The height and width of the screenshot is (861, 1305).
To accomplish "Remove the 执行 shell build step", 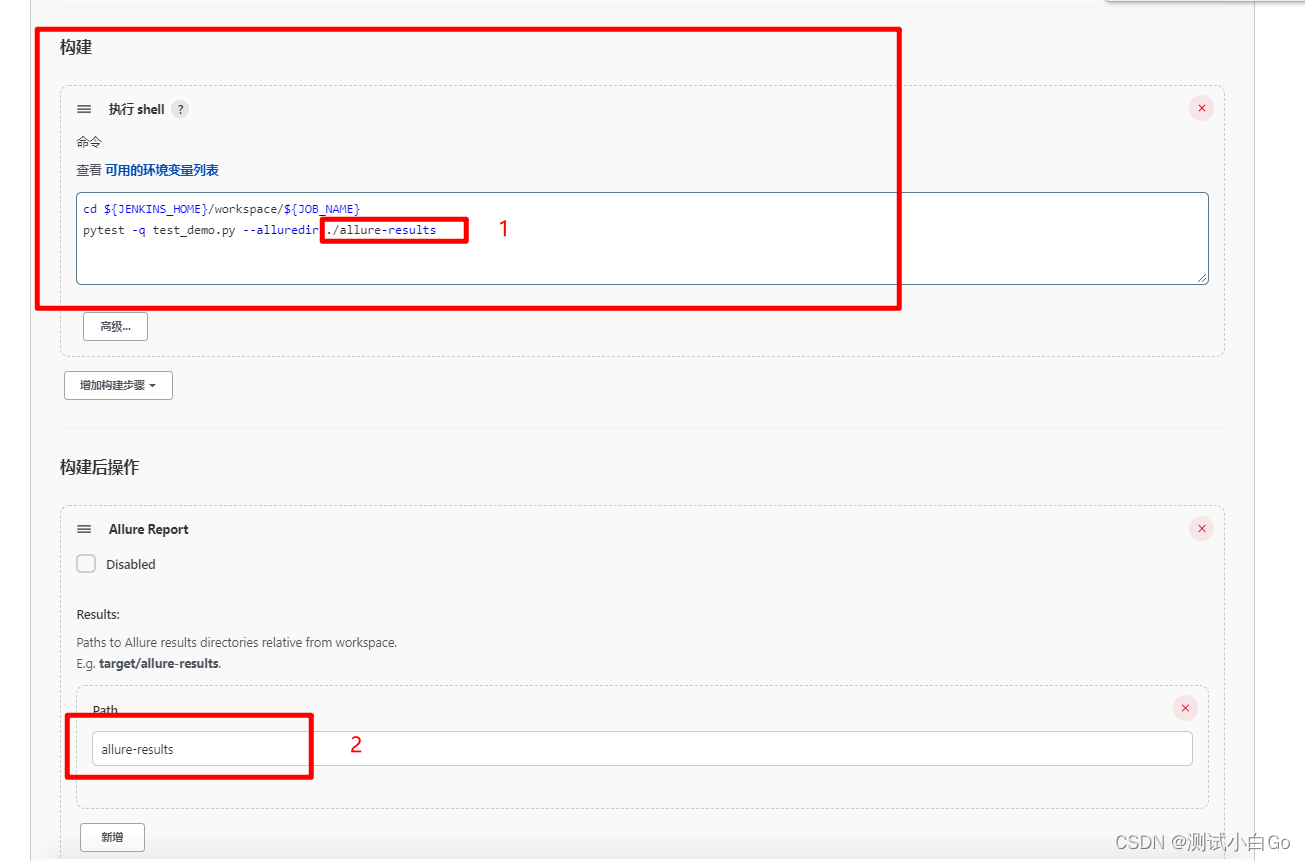I will pyautogui.click(x=1201, y=108).
